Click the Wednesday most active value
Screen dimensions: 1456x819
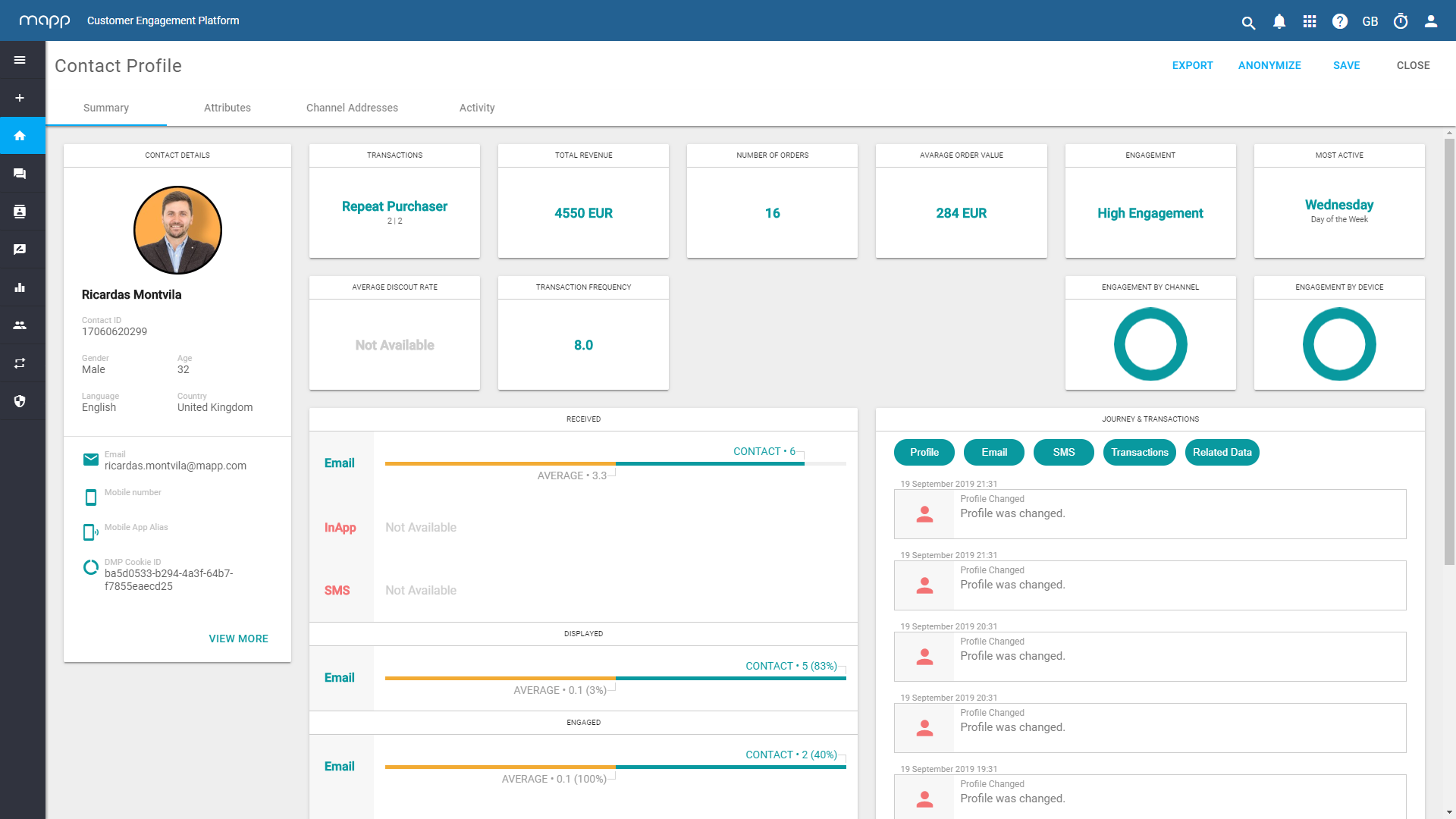1339,205
